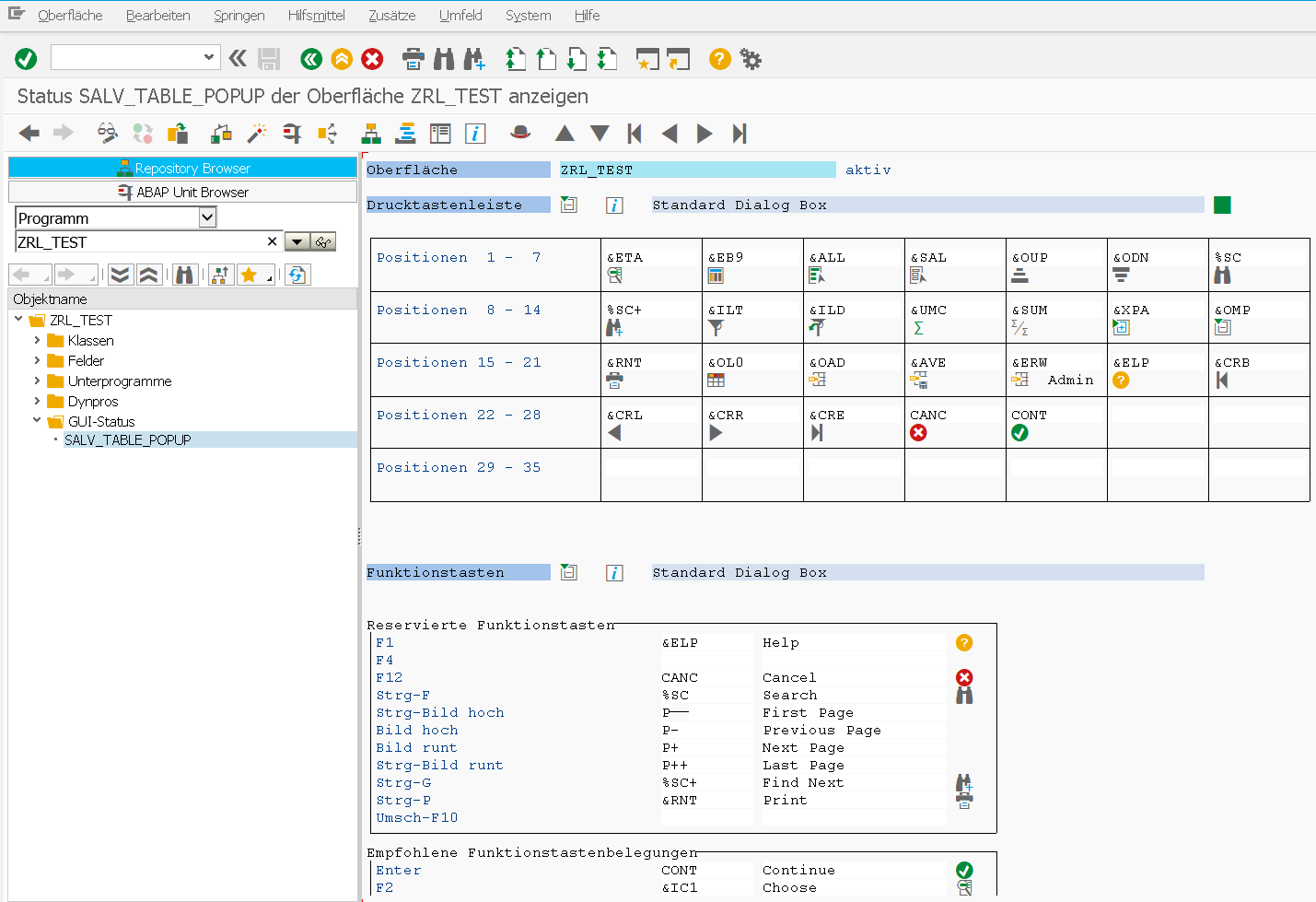Open the Oberfläche menu

tap(70, 16)
